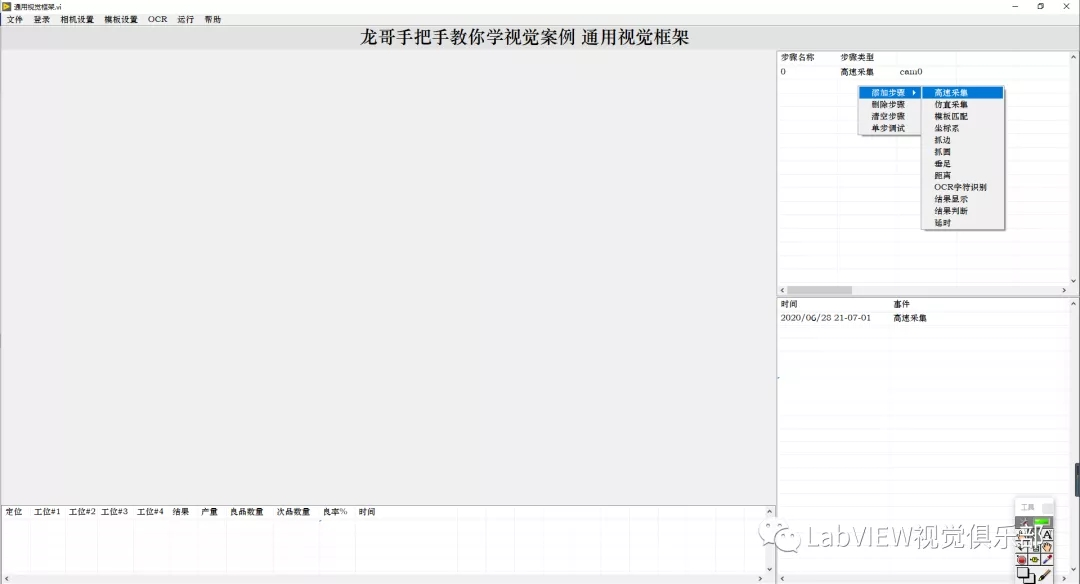This screenshot has width=1080, height=584.
Task: Select the Edit Text tool in the tools palette
Action: (1047, 534)
